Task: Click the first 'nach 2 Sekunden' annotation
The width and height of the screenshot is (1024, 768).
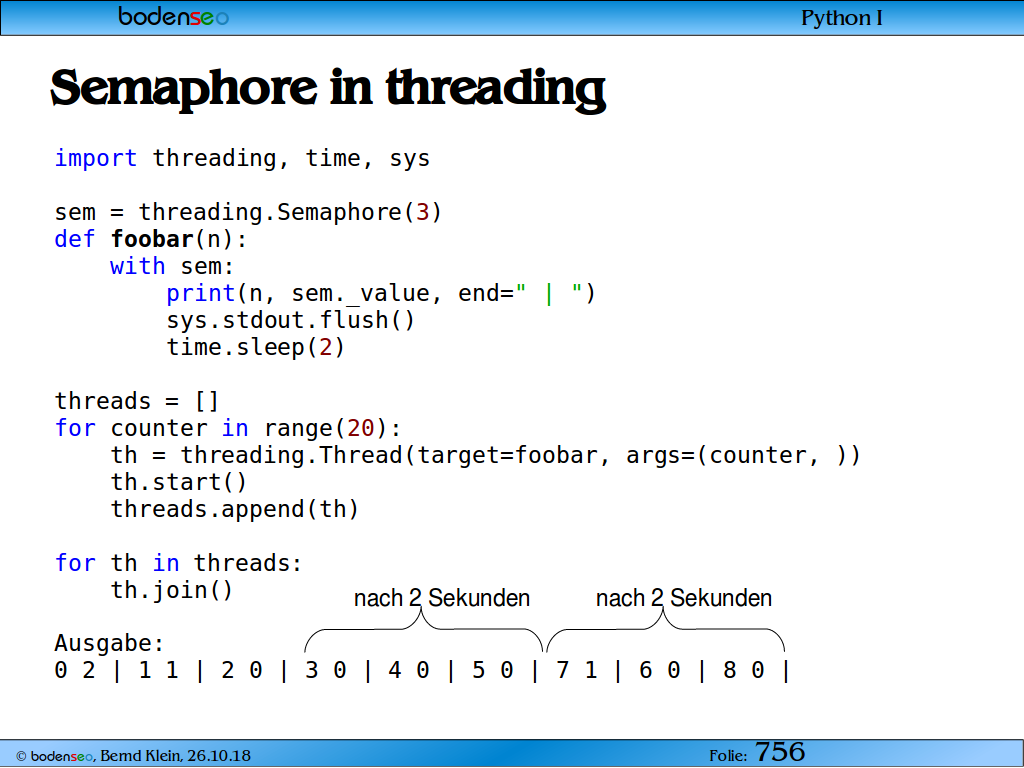Action: pos(441,598)
